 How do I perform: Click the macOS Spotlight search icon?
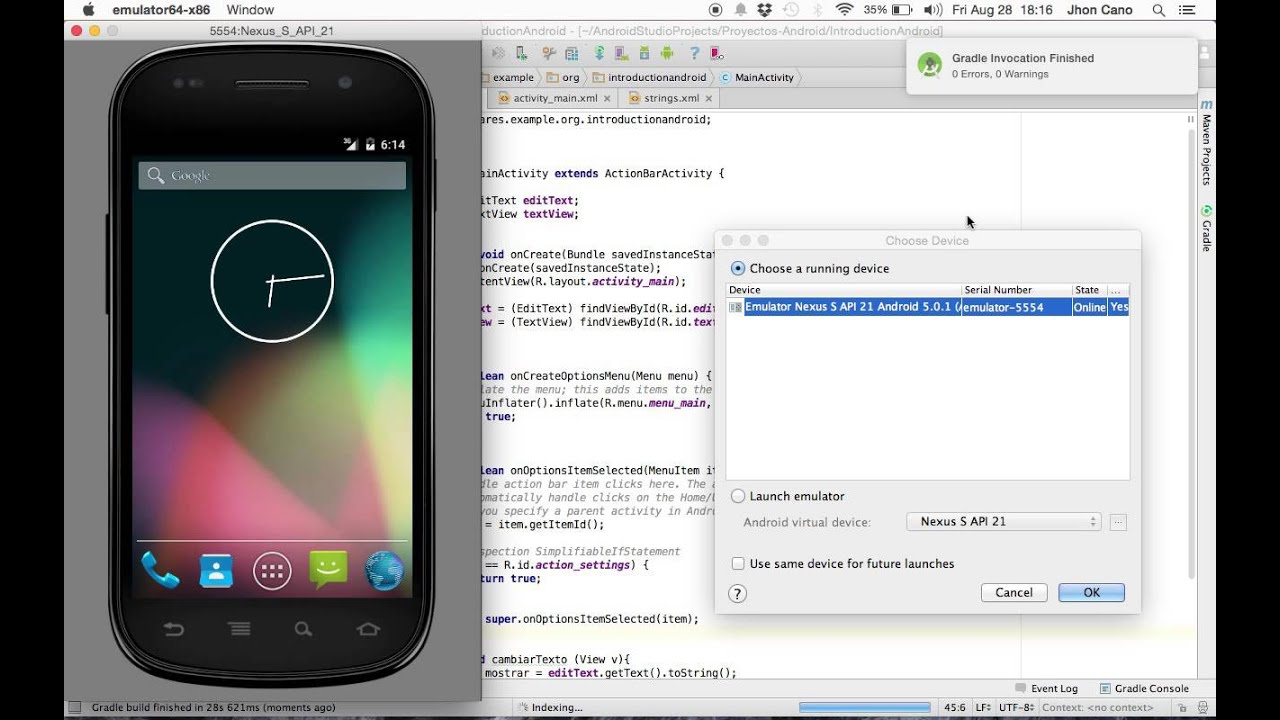[x=1158, y=10]
